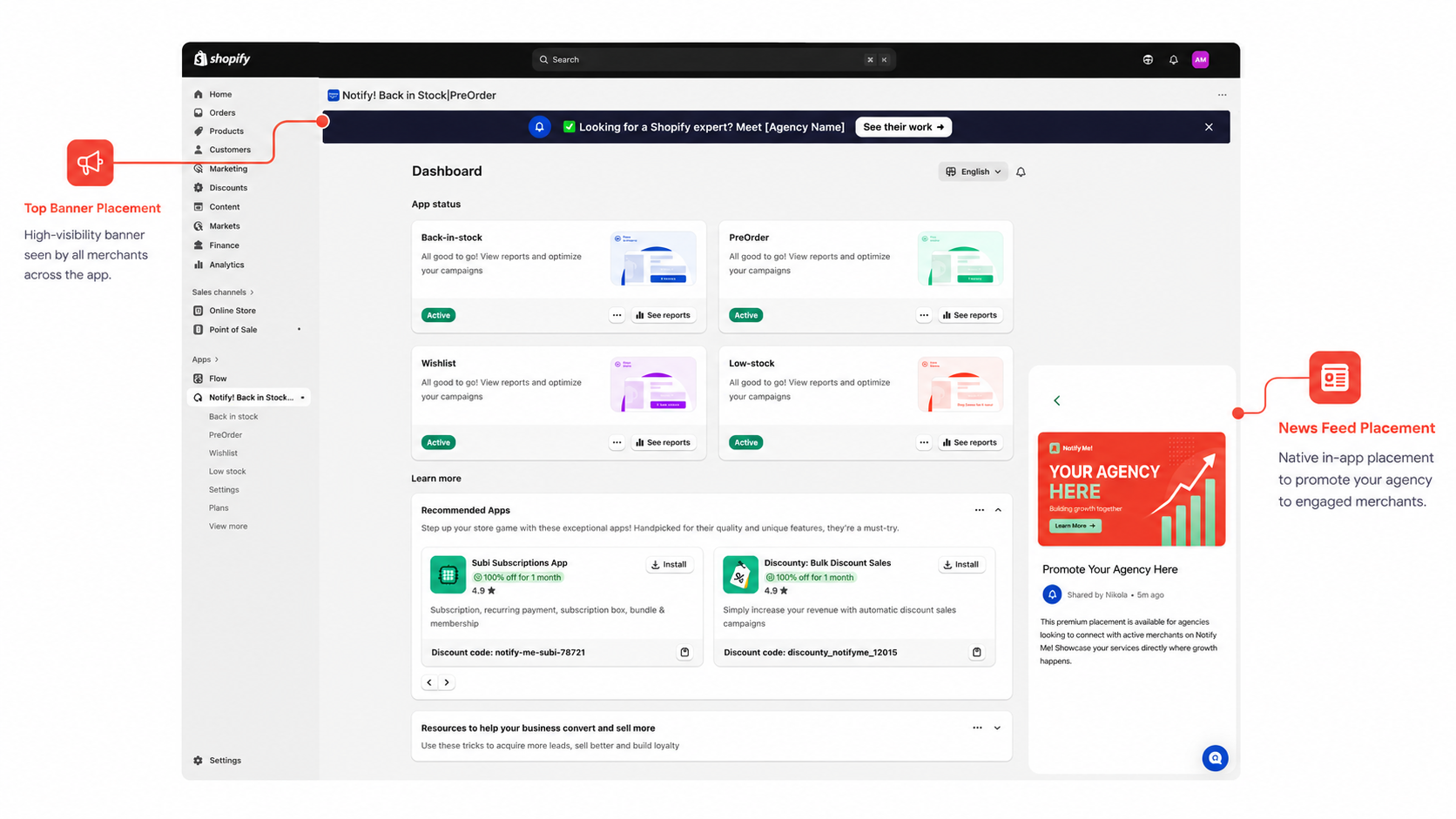Screen dimensions: 1456x819
Task: Go to next recommended apps page
Action: (447, 682)
